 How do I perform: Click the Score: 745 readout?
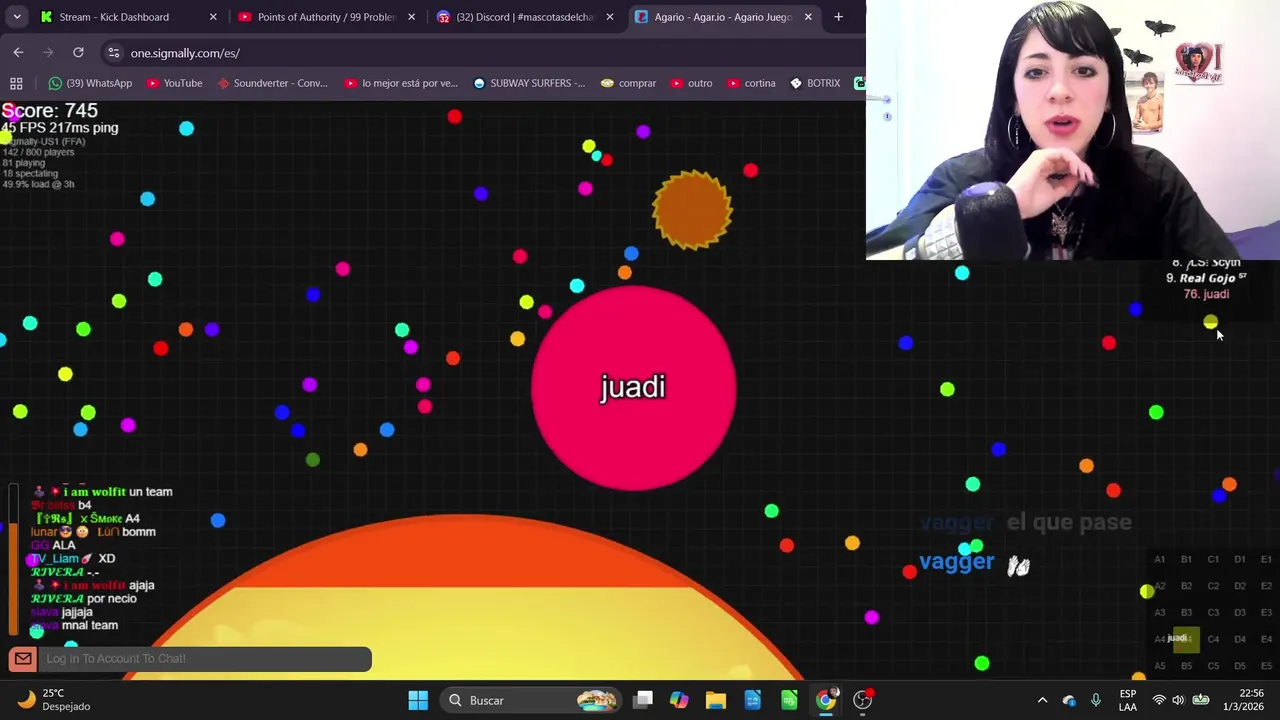(x=49, y=111)
